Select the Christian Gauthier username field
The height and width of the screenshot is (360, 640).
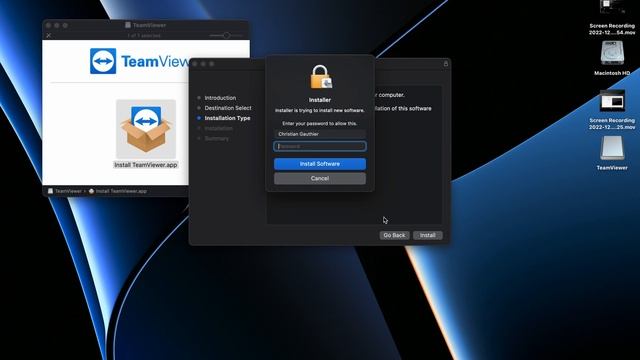click(320, 134)
